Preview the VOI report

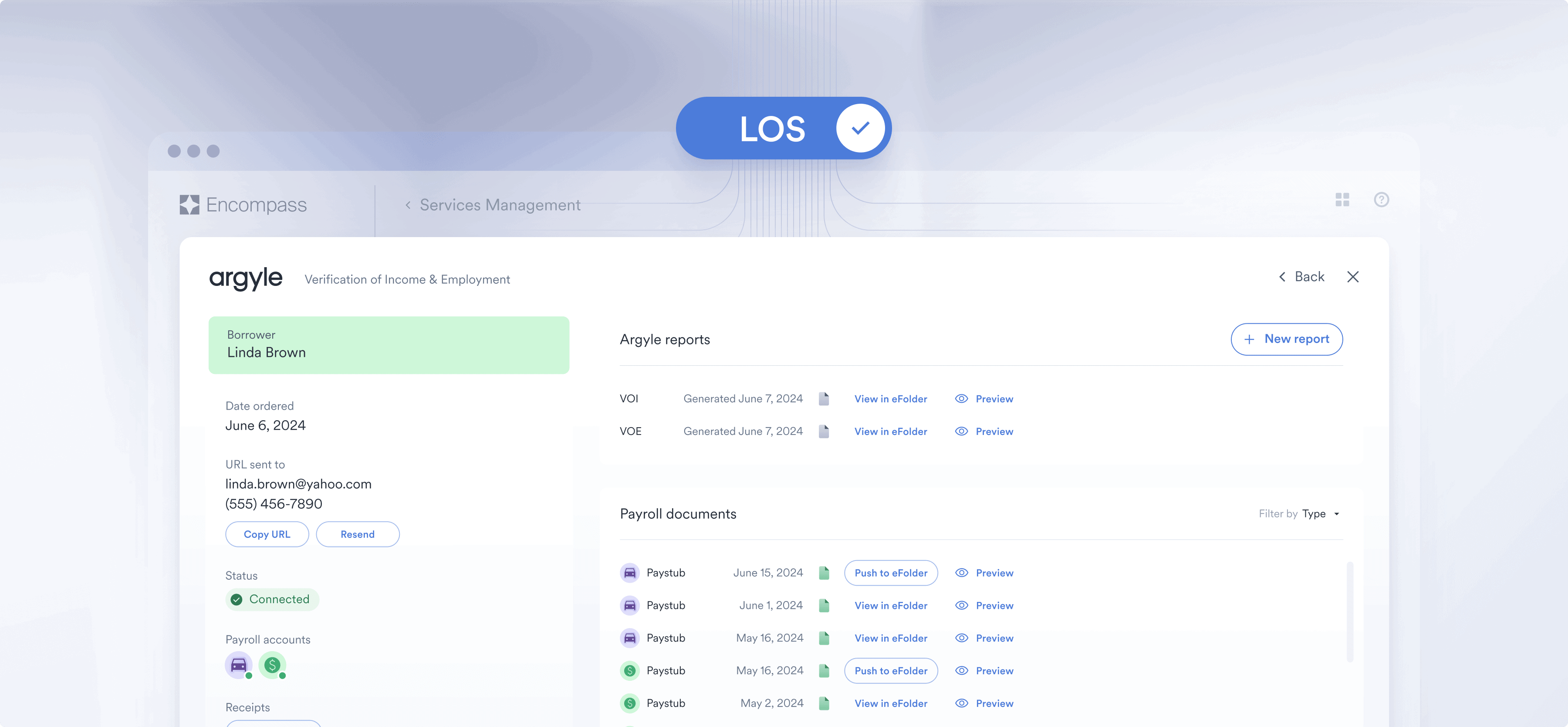coord(984,399)
